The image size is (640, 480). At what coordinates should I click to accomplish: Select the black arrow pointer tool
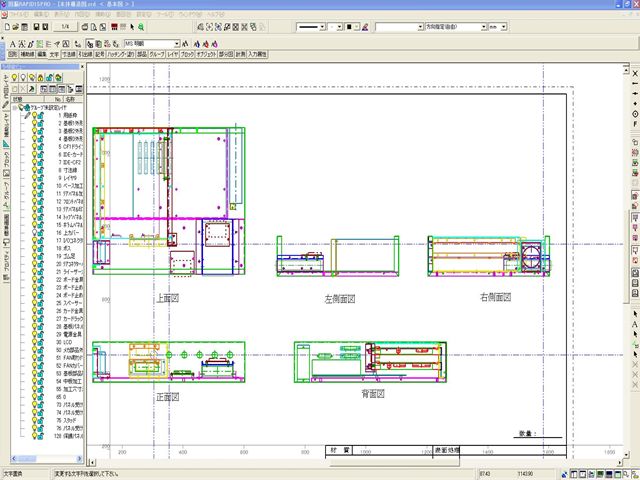[x=132, y=27]
